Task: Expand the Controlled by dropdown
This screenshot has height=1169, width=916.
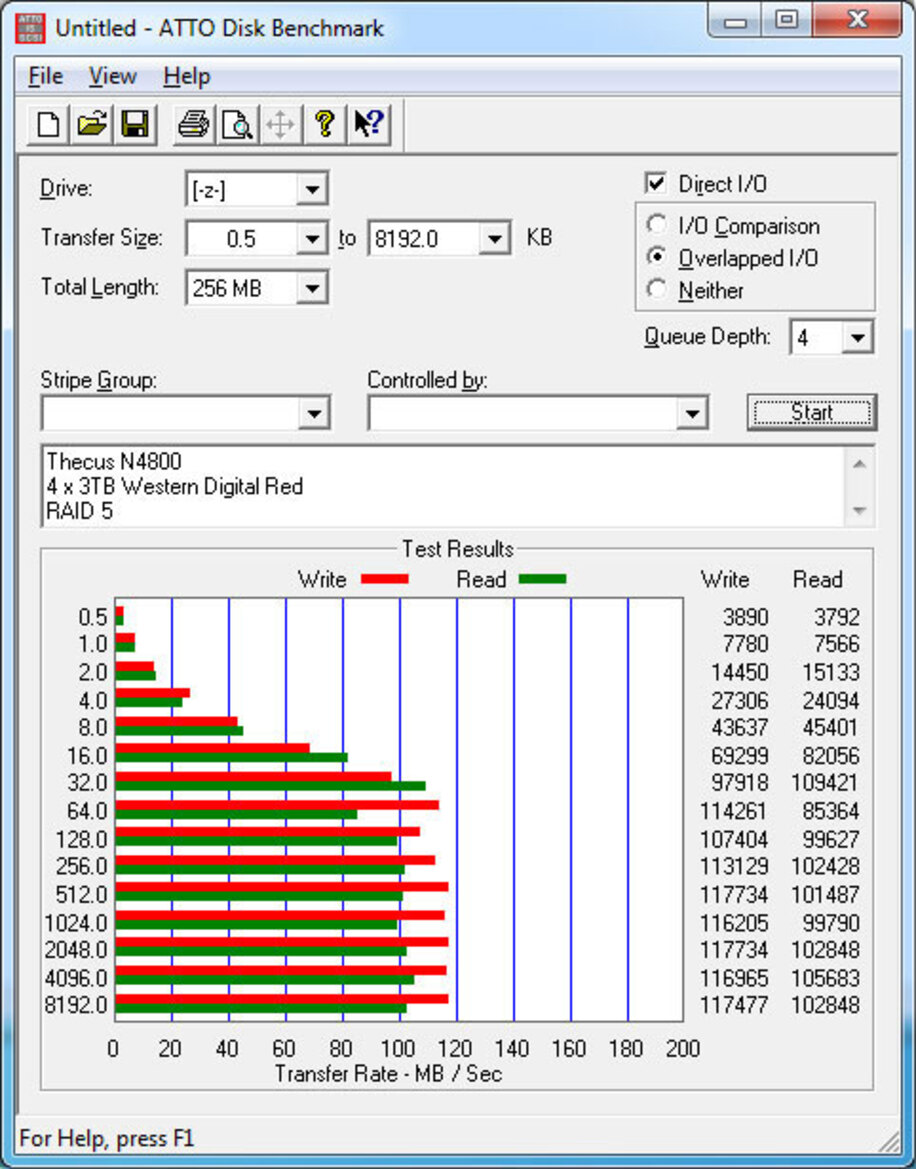Action: pos(692,413)
